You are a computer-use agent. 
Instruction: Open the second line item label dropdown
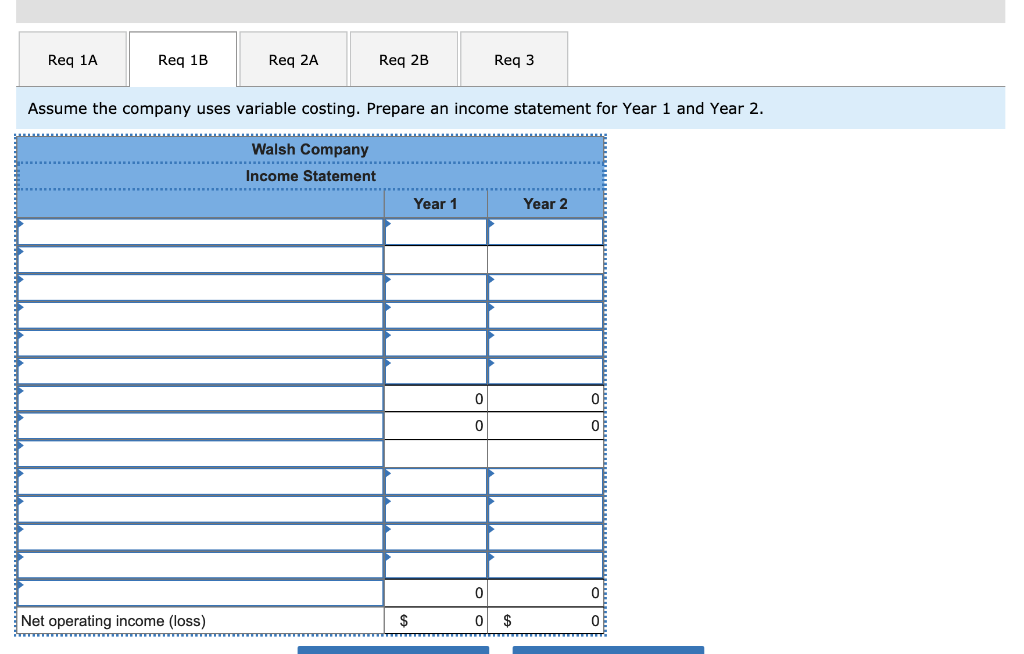pyautogui.click(x=200, y=259)
